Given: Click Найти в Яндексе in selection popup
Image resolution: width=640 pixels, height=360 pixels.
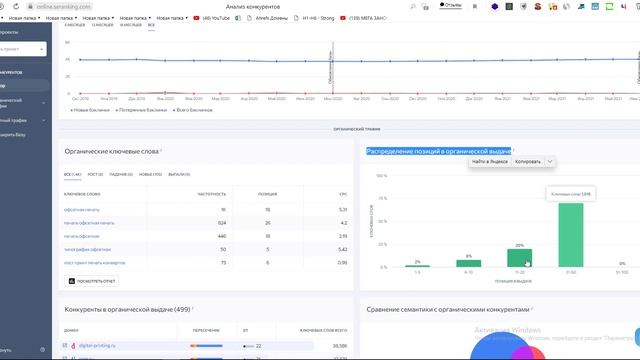Looking at the screenshot, I should (490, 162).
